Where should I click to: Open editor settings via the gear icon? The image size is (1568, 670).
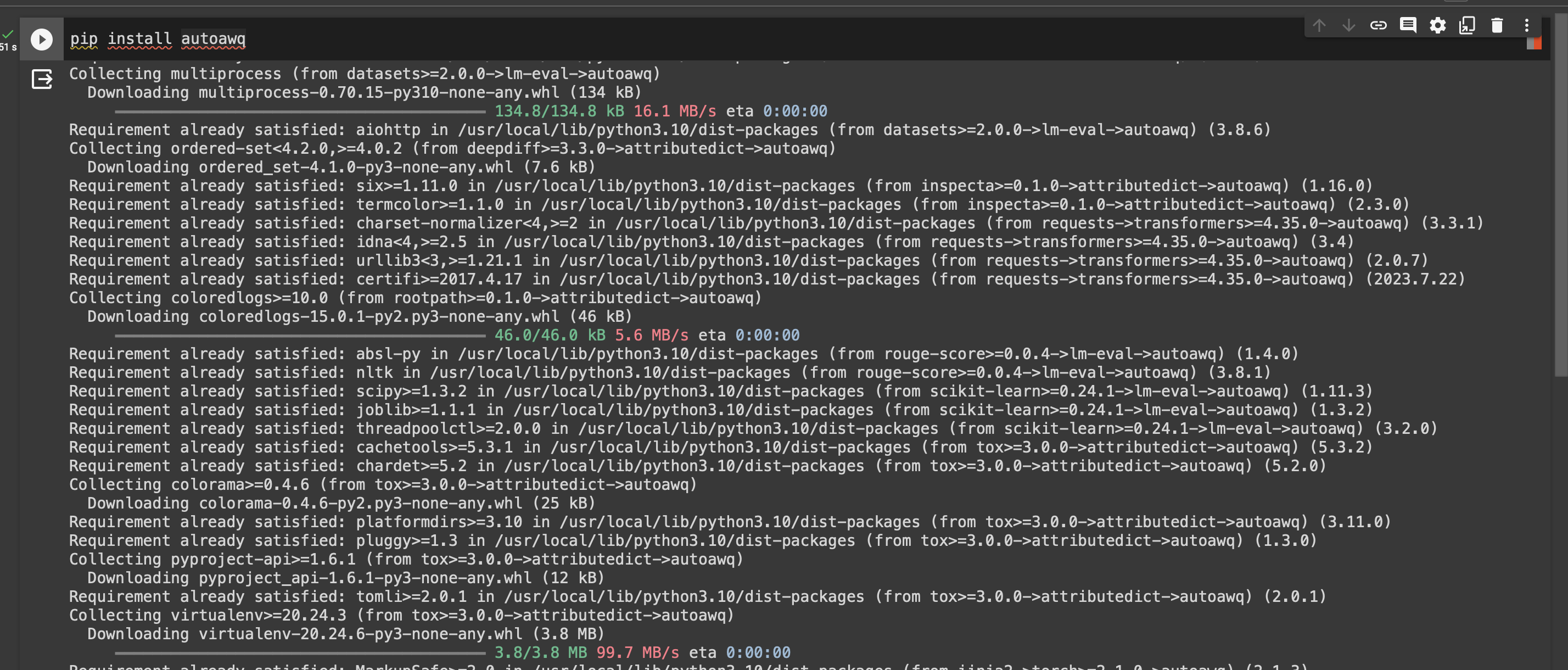1438,25
